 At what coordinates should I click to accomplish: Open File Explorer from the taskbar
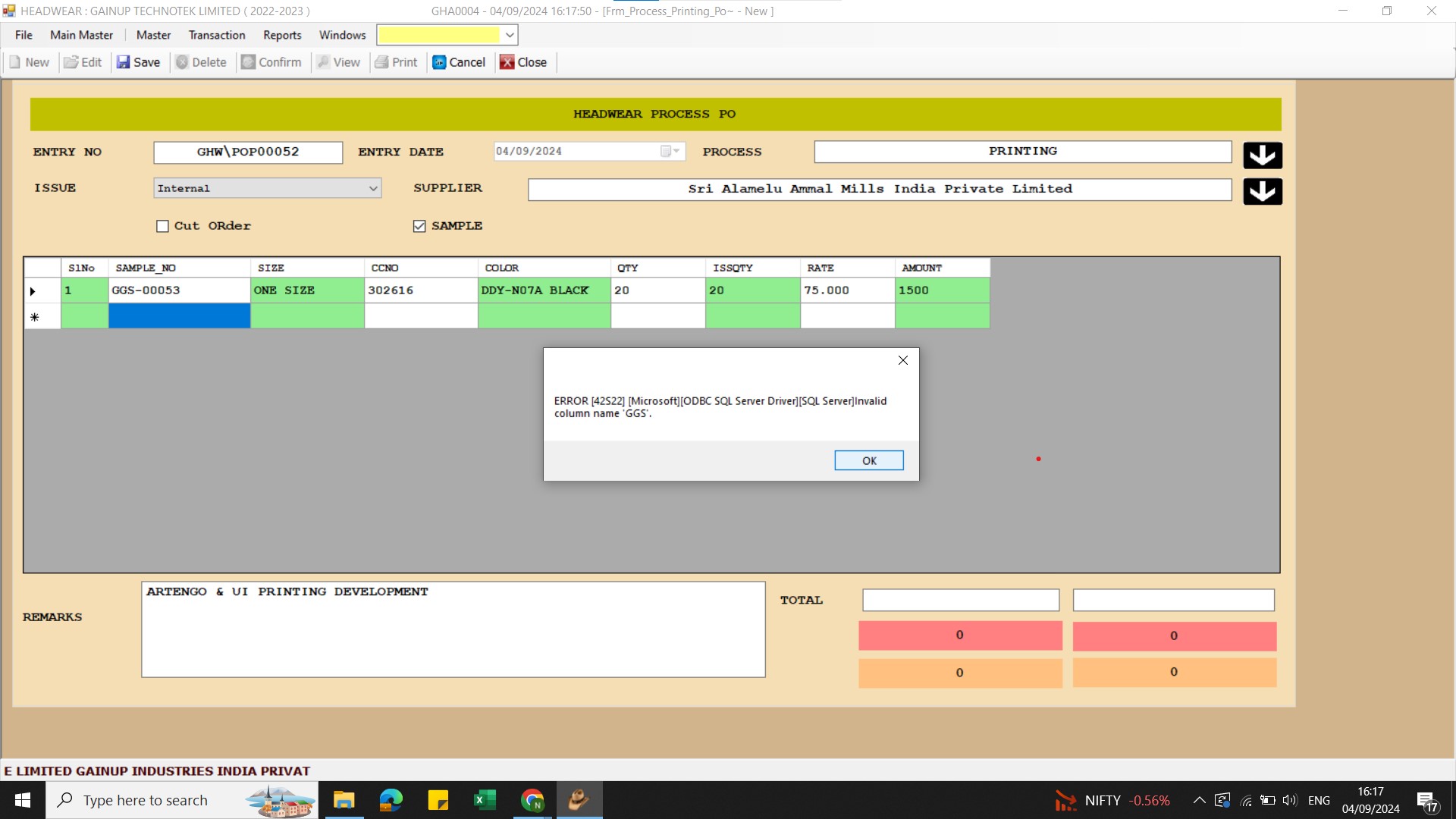(x=344, y=800)
